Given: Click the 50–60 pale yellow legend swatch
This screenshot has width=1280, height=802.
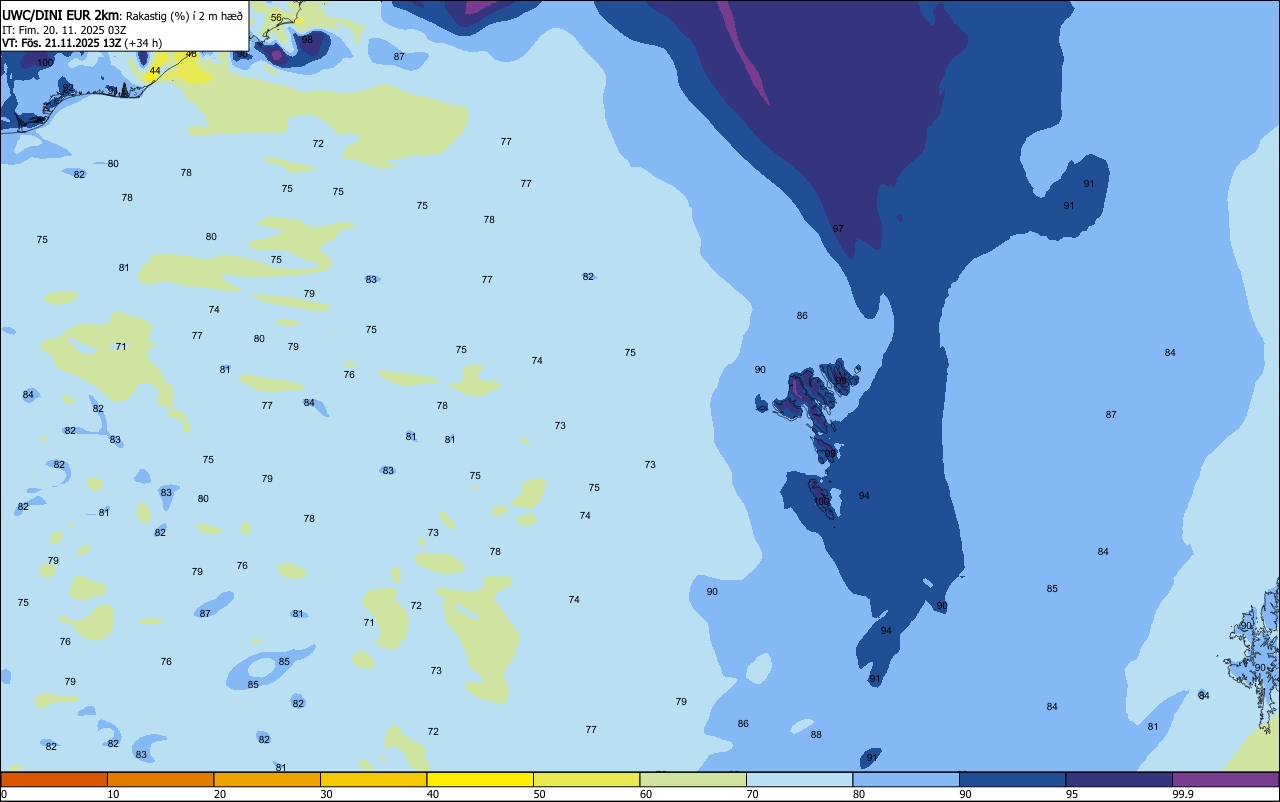Looking at the screenshot, I should point(586,779).
